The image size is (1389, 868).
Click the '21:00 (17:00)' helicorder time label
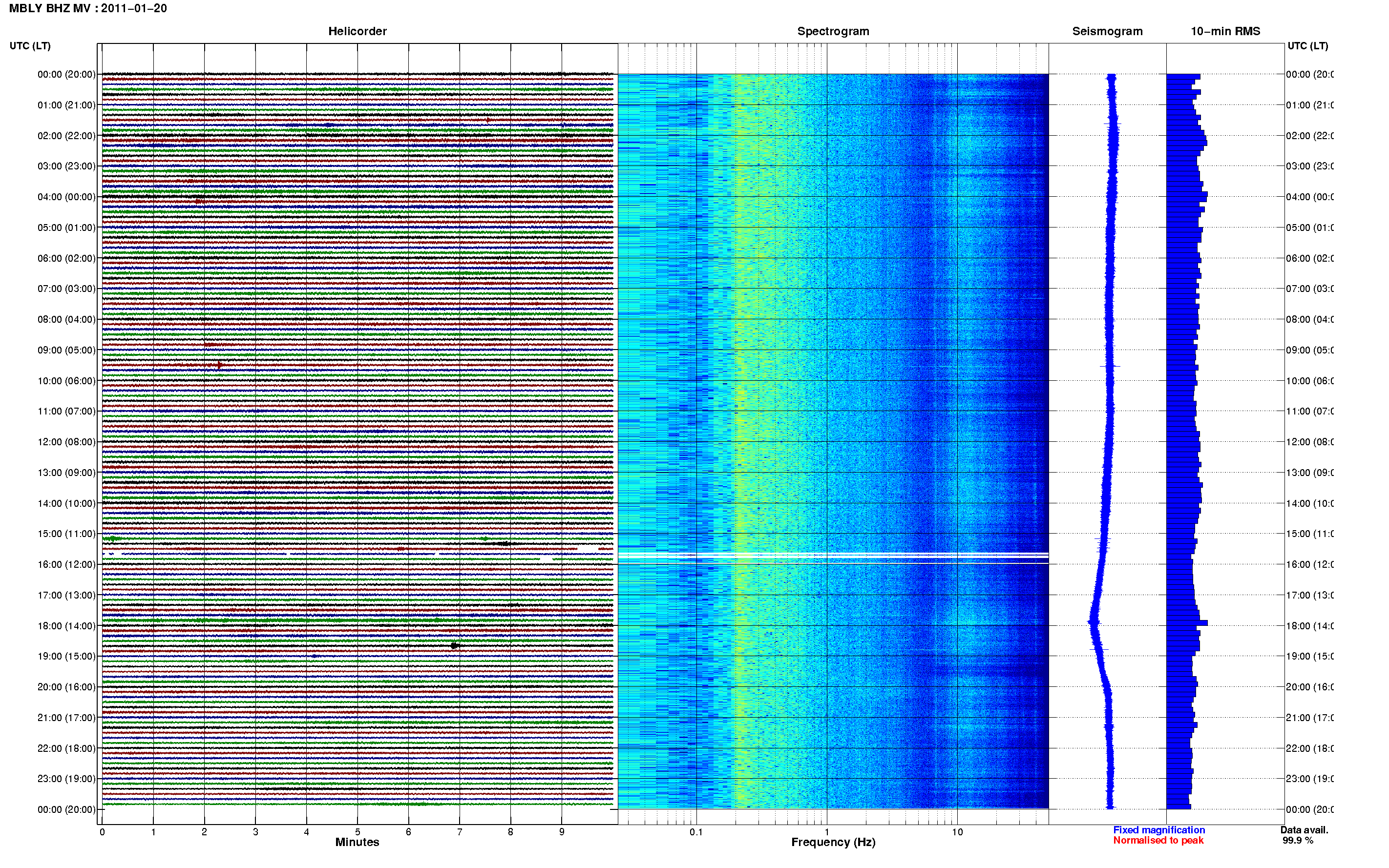pyautogui.click(x=66, y=718)
